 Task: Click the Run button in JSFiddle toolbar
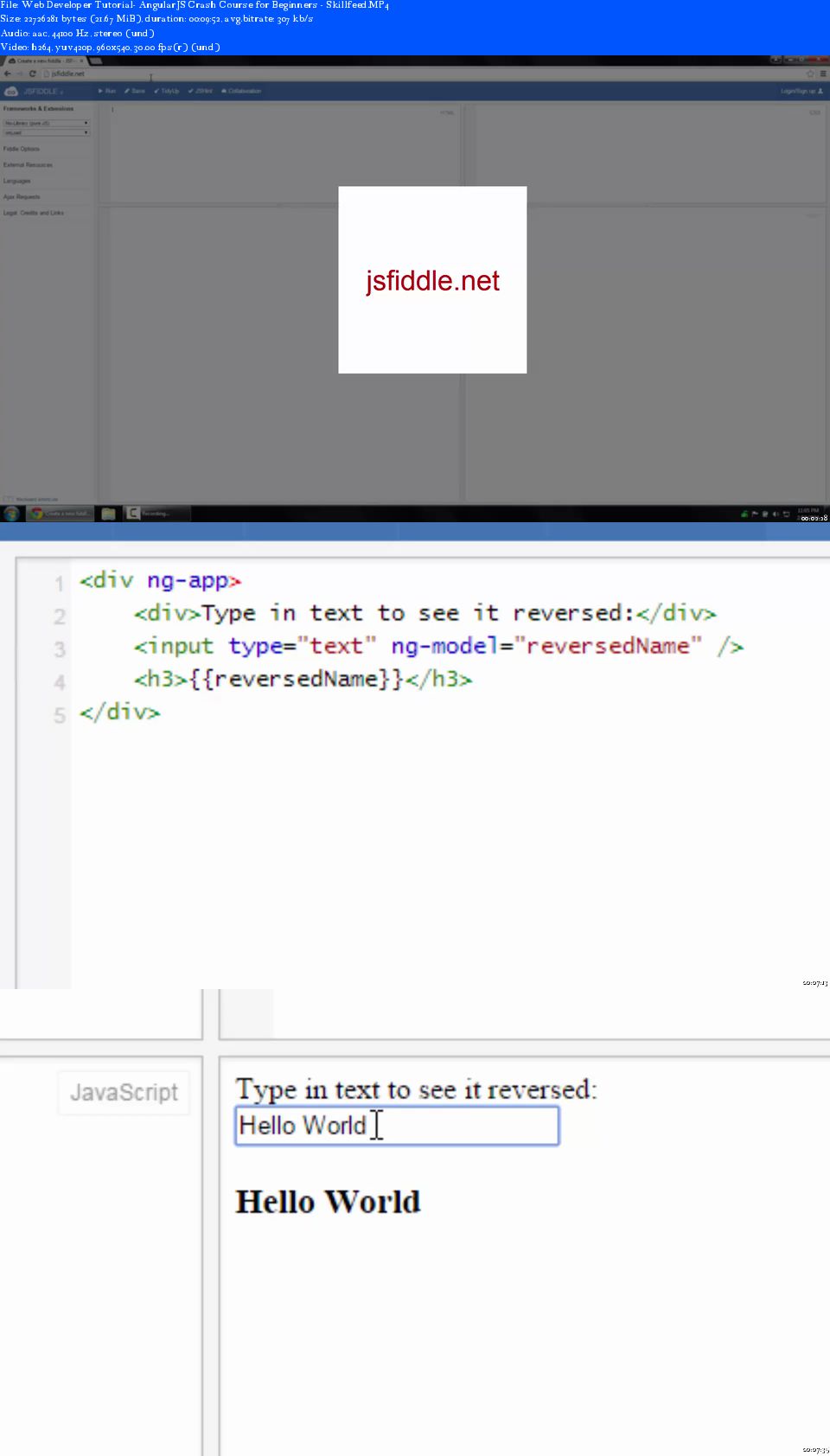[107, 91]
